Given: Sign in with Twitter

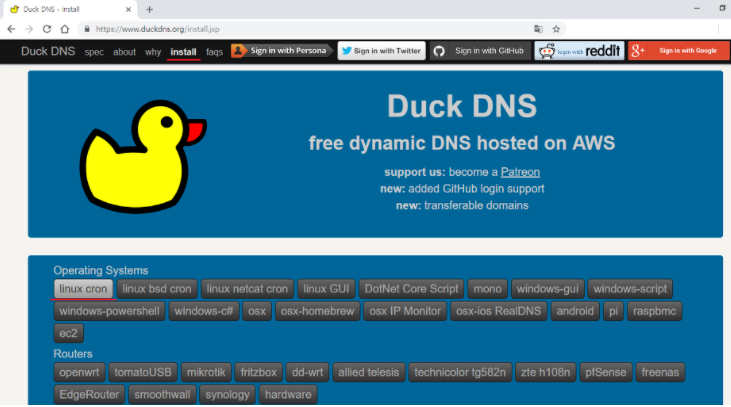Looking at the screenshot, I should click(381, 51).
